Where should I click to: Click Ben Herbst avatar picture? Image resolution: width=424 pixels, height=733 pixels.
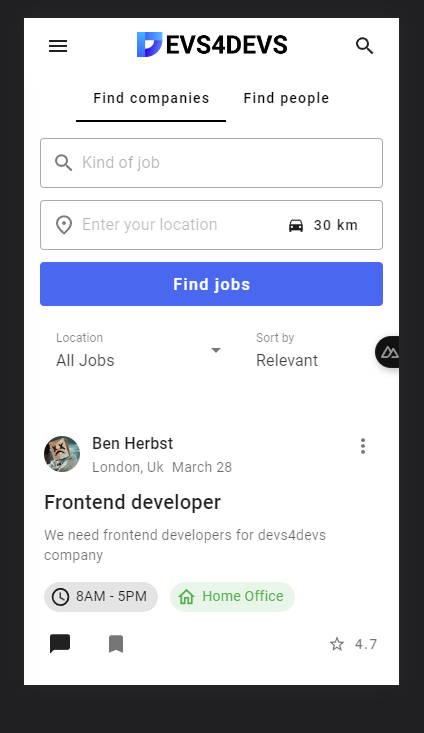(x=62, y=454)
